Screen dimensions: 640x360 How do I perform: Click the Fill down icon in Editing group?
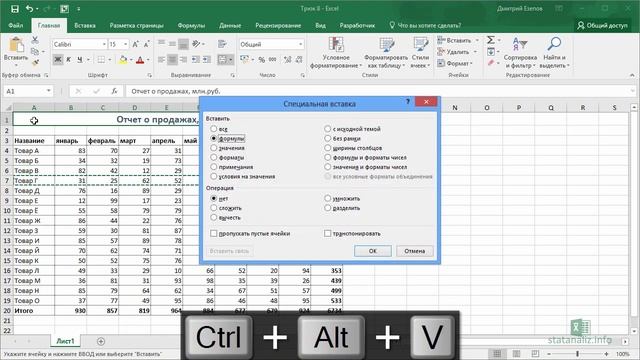coord(491,51)
